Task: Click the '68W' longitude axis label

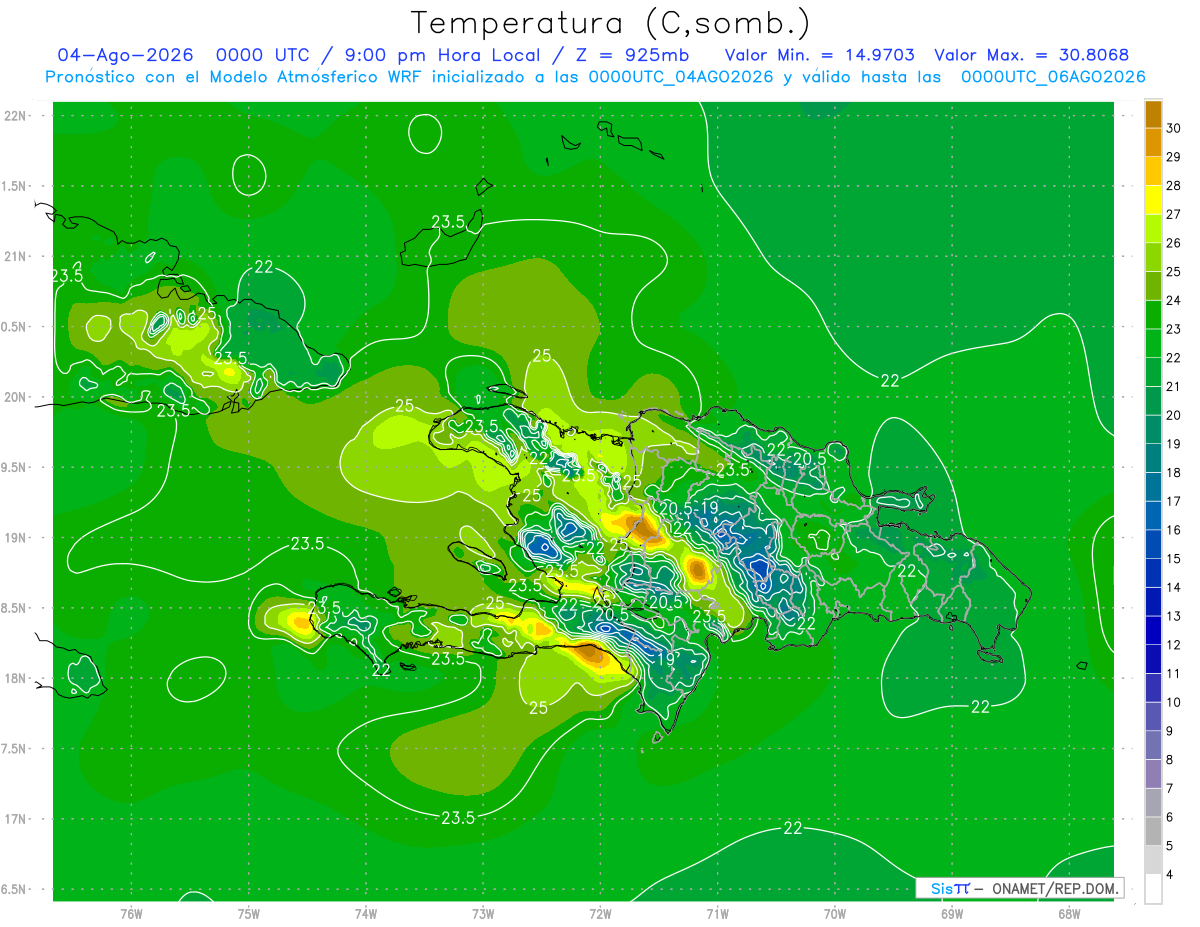Action: coord(1069,914)
